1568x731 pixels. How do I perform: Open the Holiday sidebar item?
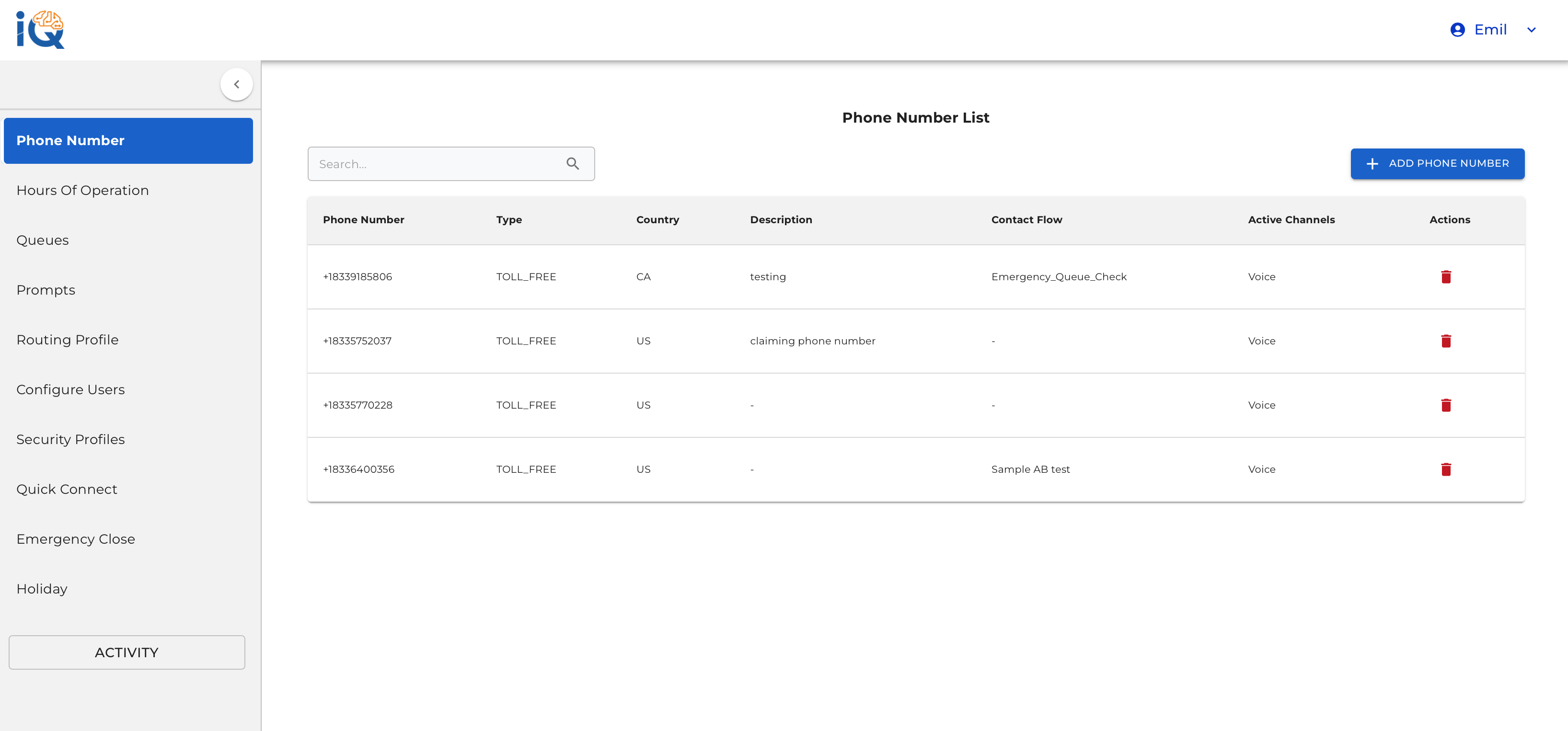click(x=42, y=589)
